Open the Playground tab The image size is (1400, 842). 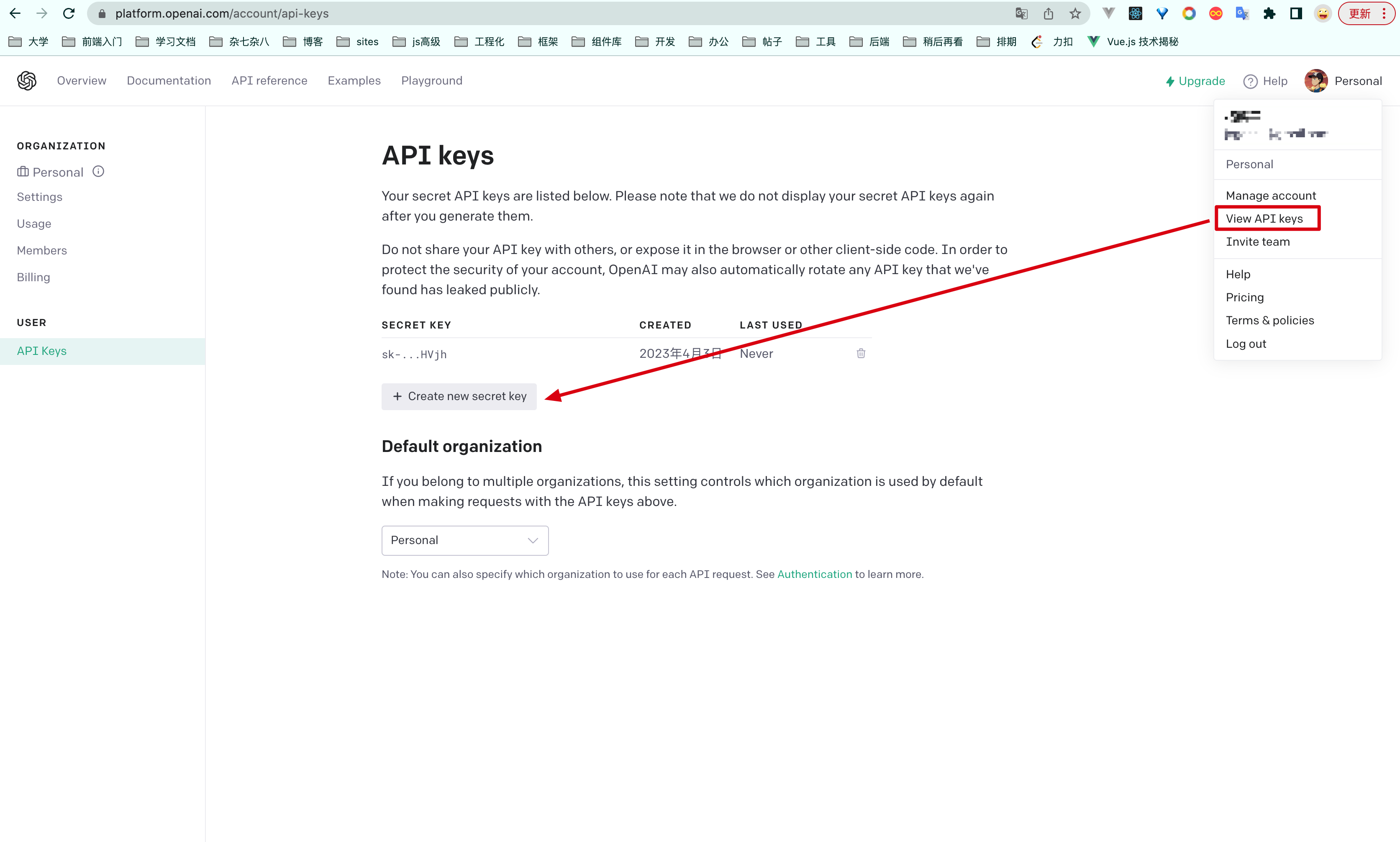pos(431,81)
